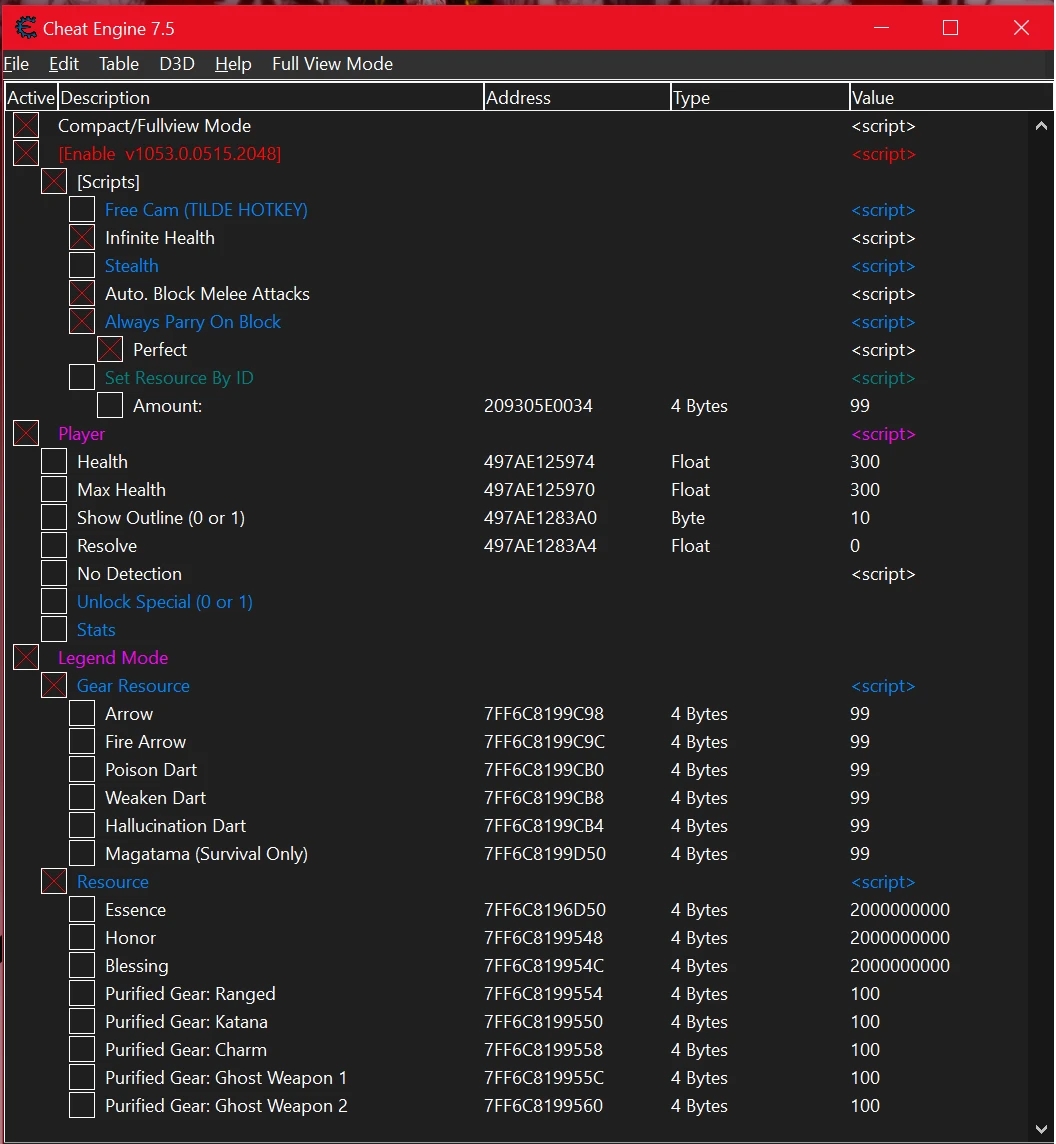Select the Arrow address 7FF6C8199C98
The width and height of the screenshot is (1056, 1144).
pyautogui.click(x=544, y=714)
